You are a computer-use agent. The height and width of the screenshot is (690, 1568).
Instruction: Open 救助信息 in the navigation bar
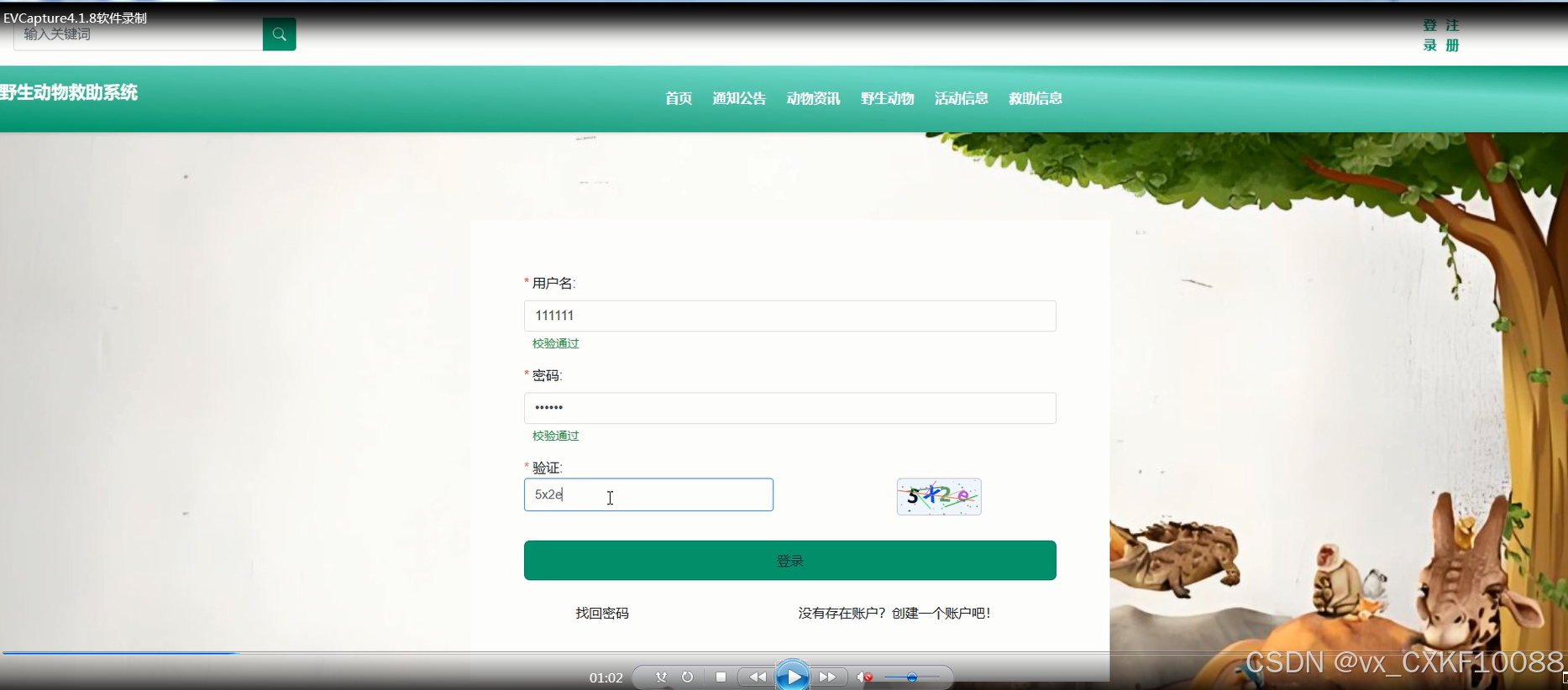tap(1035, 98)
